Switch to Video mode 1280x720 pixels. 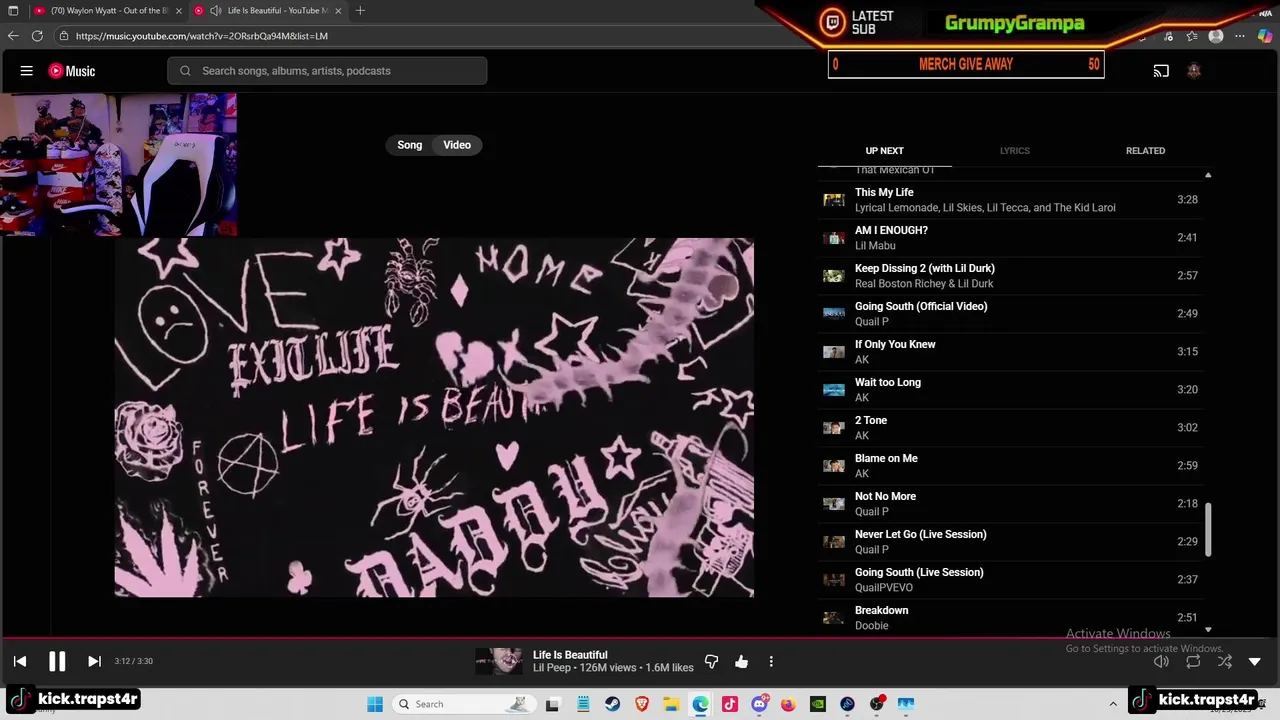click(x=457, y=145)
